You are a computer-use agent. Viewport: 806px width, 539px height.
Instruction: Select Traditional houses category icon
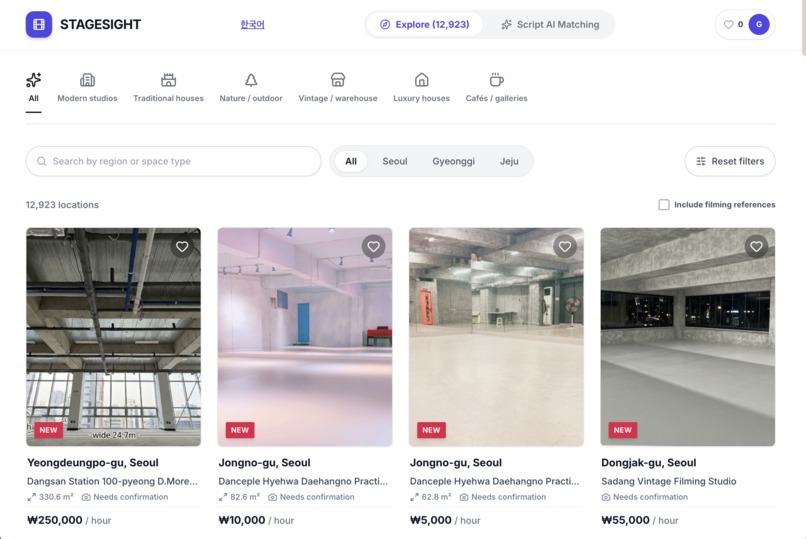169,80
